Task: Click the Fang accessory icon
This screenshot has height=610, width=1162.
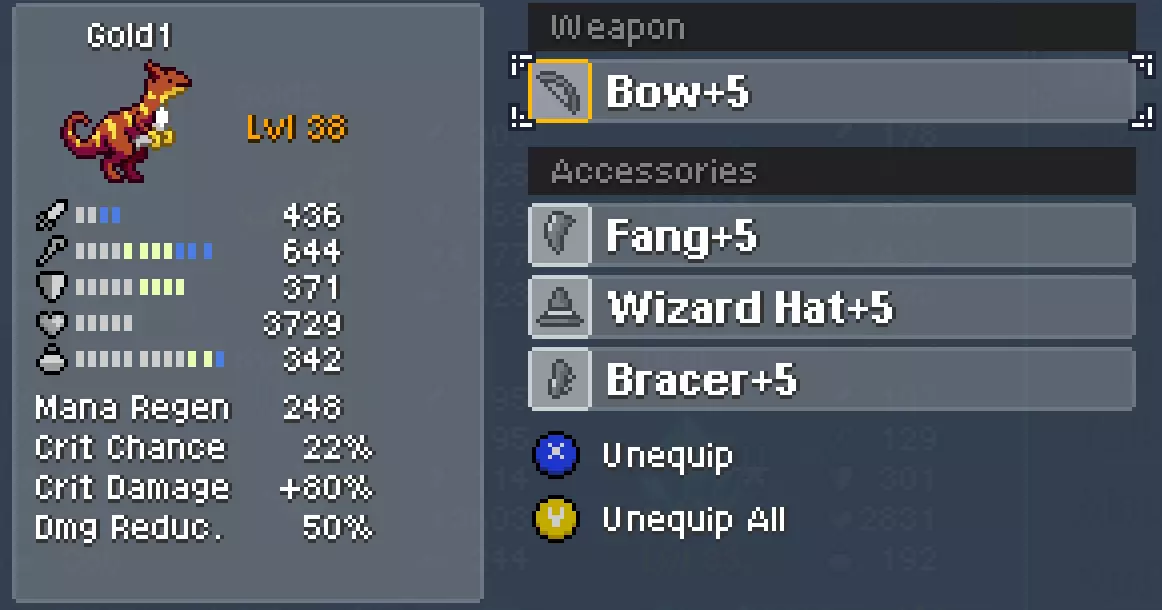Action: [x=560, y=236]
